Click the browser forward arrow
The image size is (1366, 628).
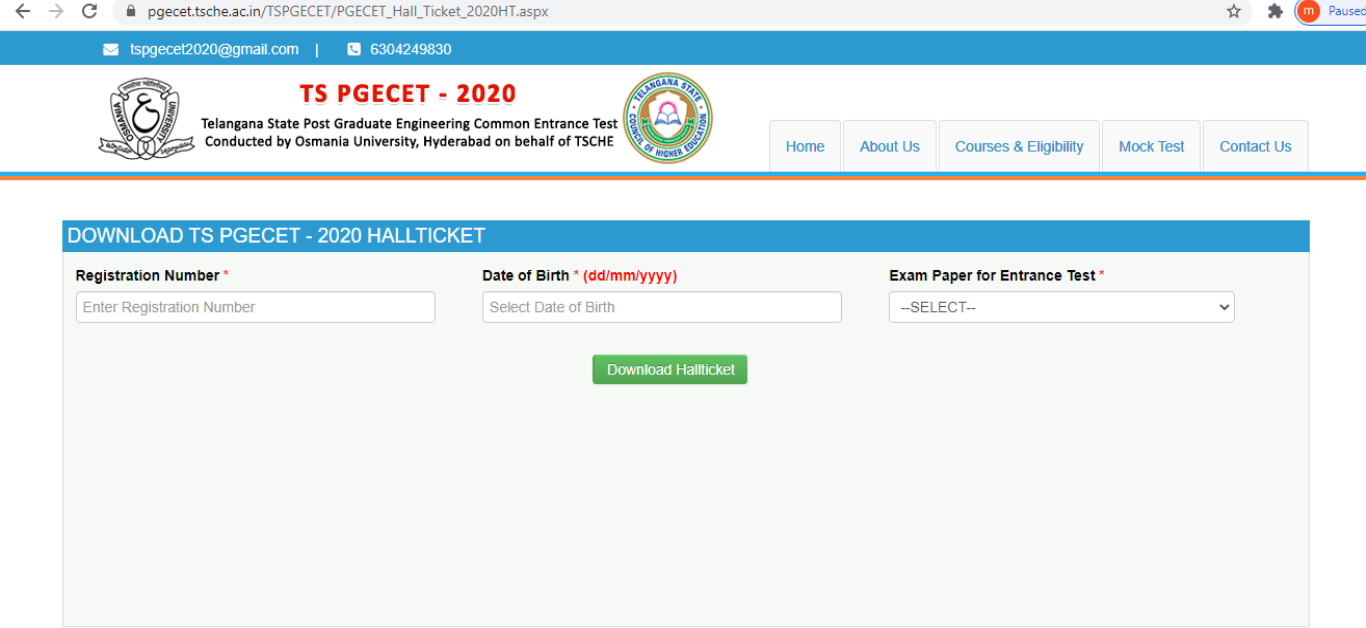[56, 11]
